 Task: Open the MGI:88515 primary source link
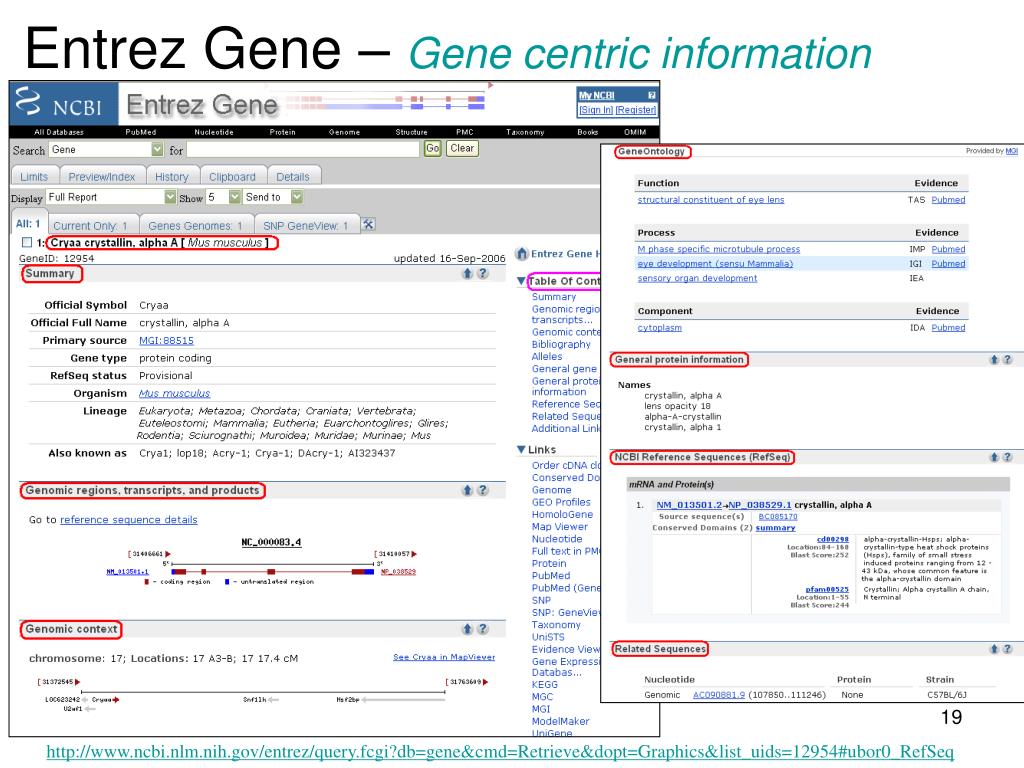tap(167, 341)
